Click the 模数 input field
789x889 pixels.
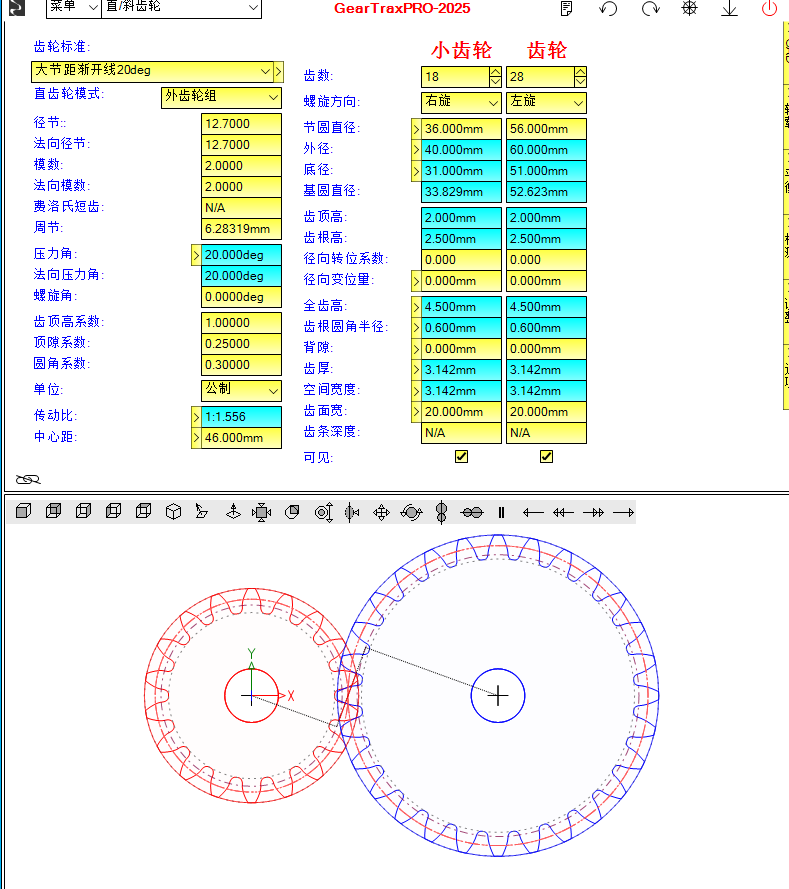(x=240, y=166)
